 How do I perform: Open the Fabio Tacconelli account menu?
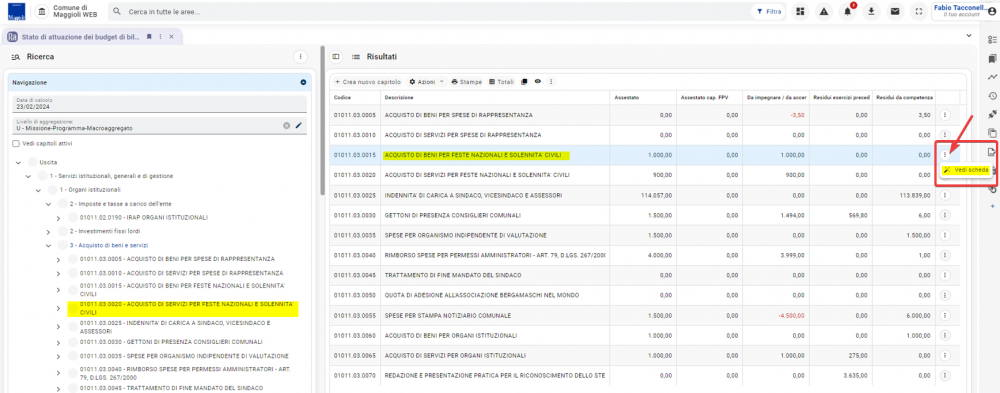(x=964, y=11)
